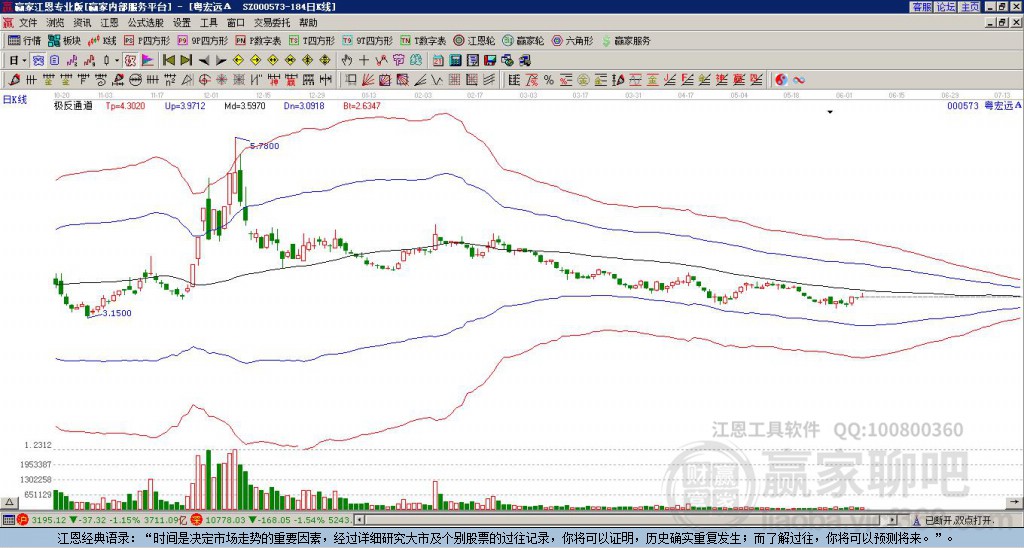Select the red pencil drawing tool
1024x548 pixels.
pos(14,80)
